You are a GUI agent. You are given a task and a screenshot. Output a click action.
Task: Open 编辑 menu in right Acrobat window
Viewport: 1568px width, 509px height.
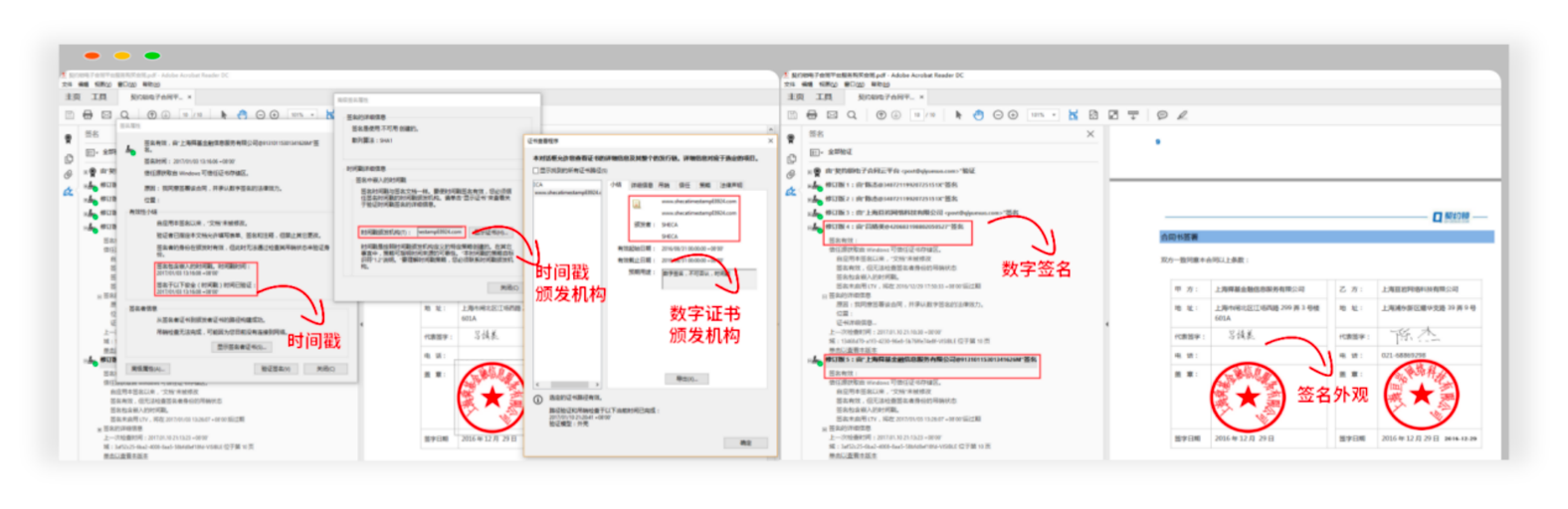pos(807,85)
